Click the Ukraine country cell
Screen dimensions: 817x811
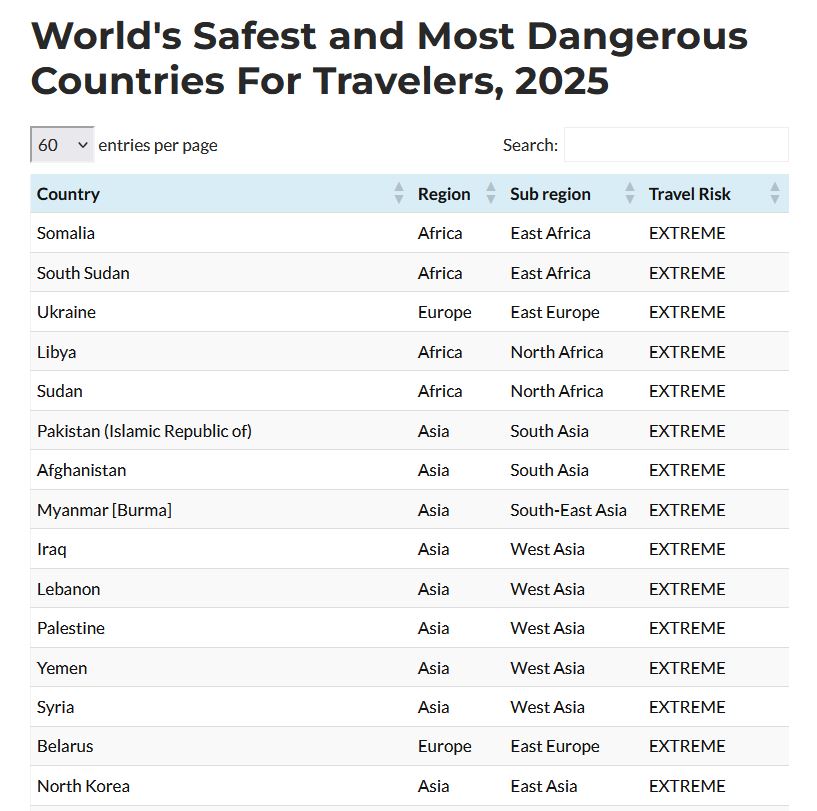[66, 312]
